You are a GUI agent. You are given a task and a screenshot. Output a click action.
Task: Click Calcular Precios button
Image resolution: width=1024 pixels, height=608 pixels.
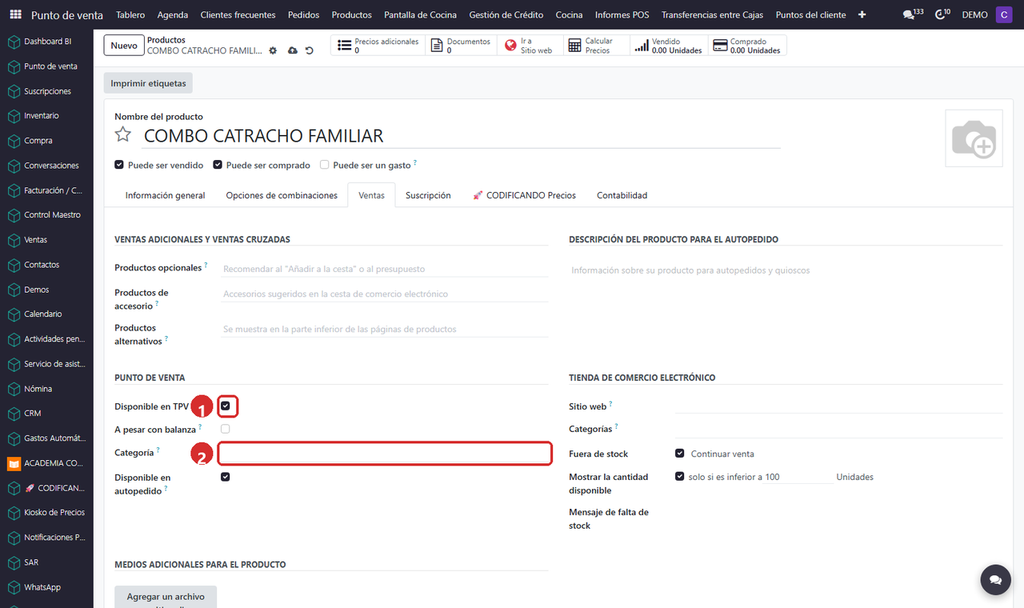pyautogui.click(x=596, y=45)
